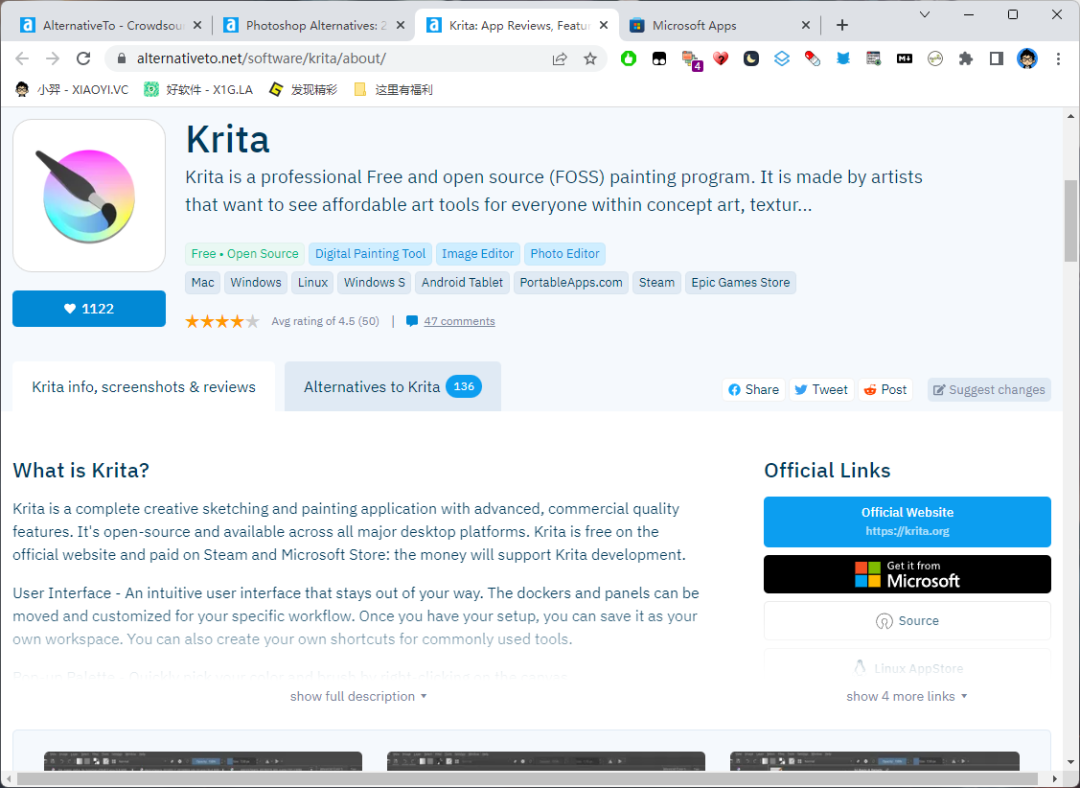The image size is (1080, 788).
Task: Click the Image Editor tag
Action: (x=477, y=253)
